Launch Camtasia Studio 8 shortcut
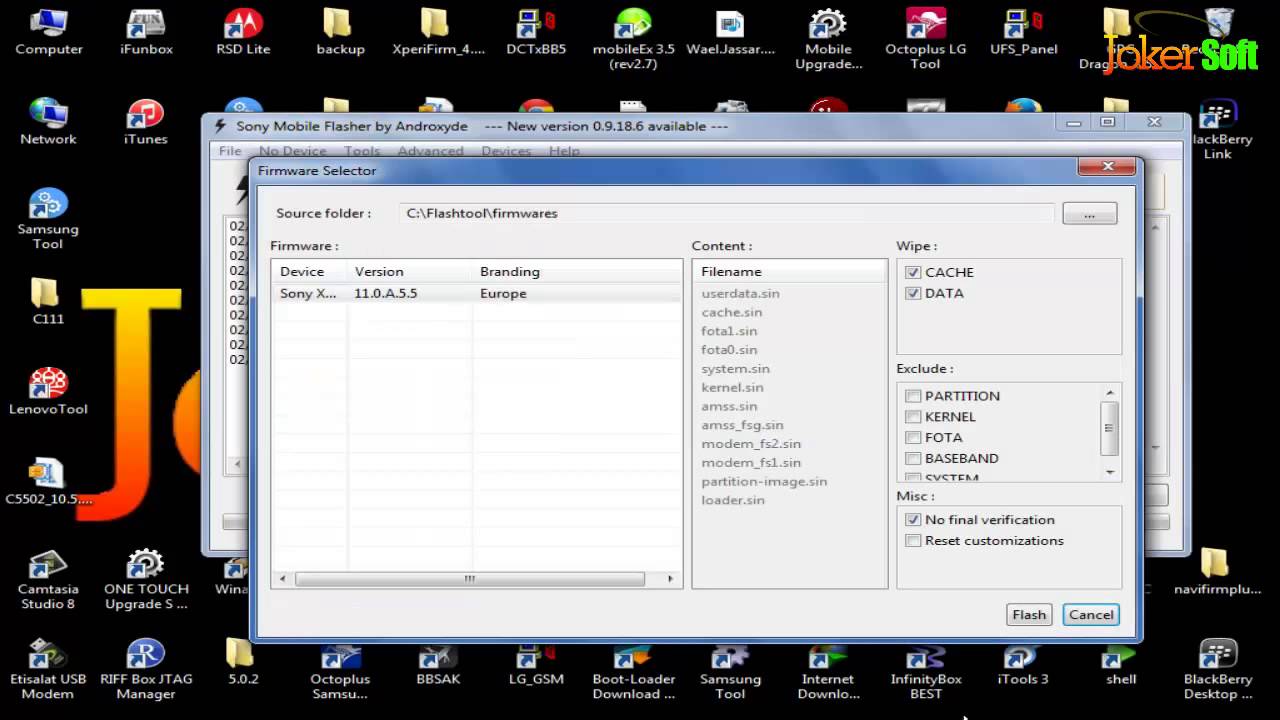Viewport: 1280px width, 720px height. (48, 579)
